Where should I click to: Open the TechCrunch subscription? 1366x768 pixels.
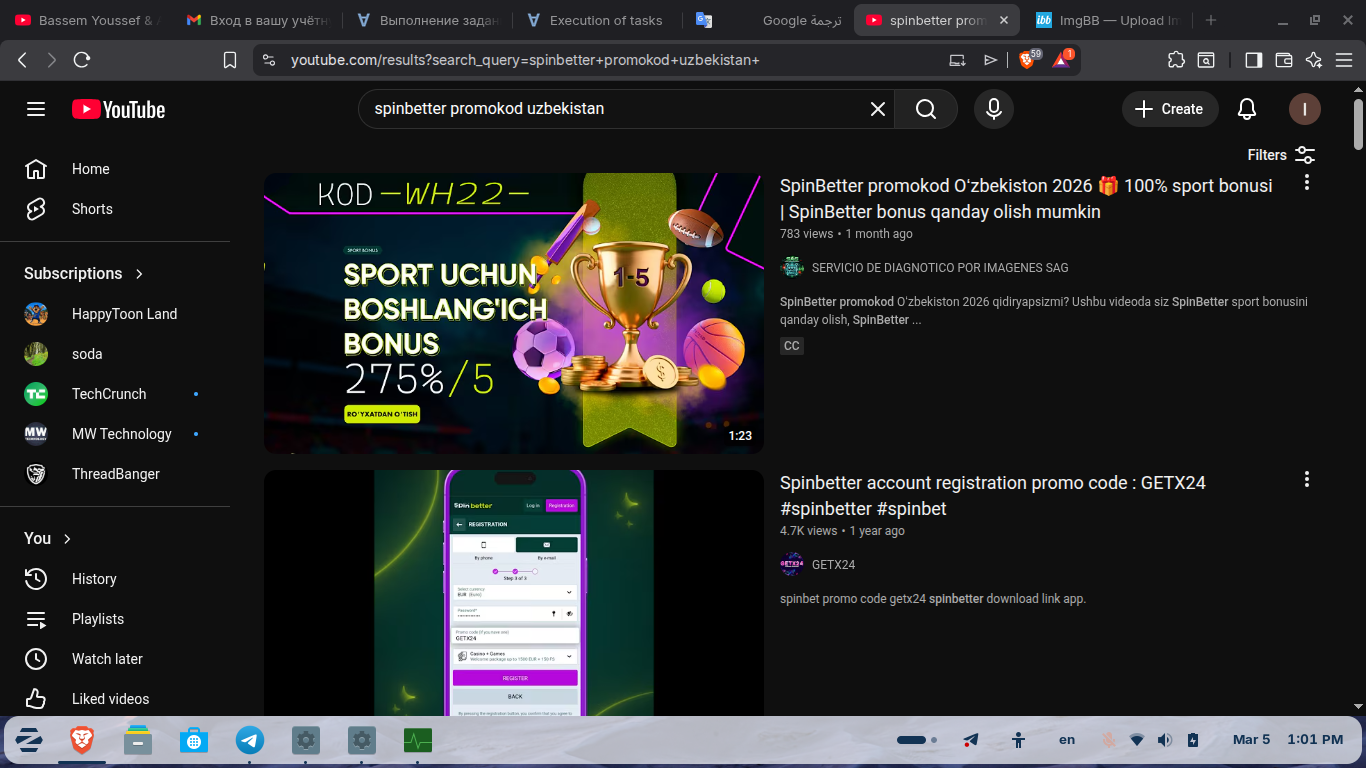coord(115,394)
